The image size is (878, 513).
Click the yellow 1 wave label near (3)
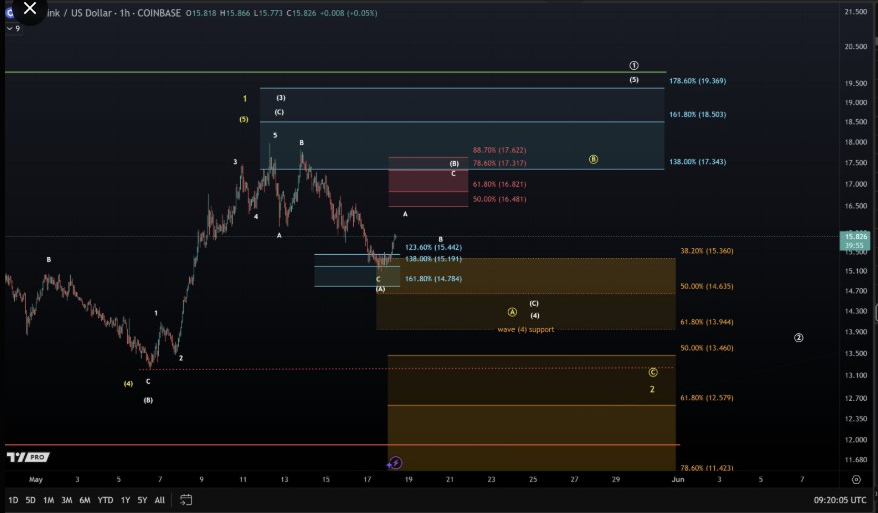pyautogui.click(x=244, y=99)
